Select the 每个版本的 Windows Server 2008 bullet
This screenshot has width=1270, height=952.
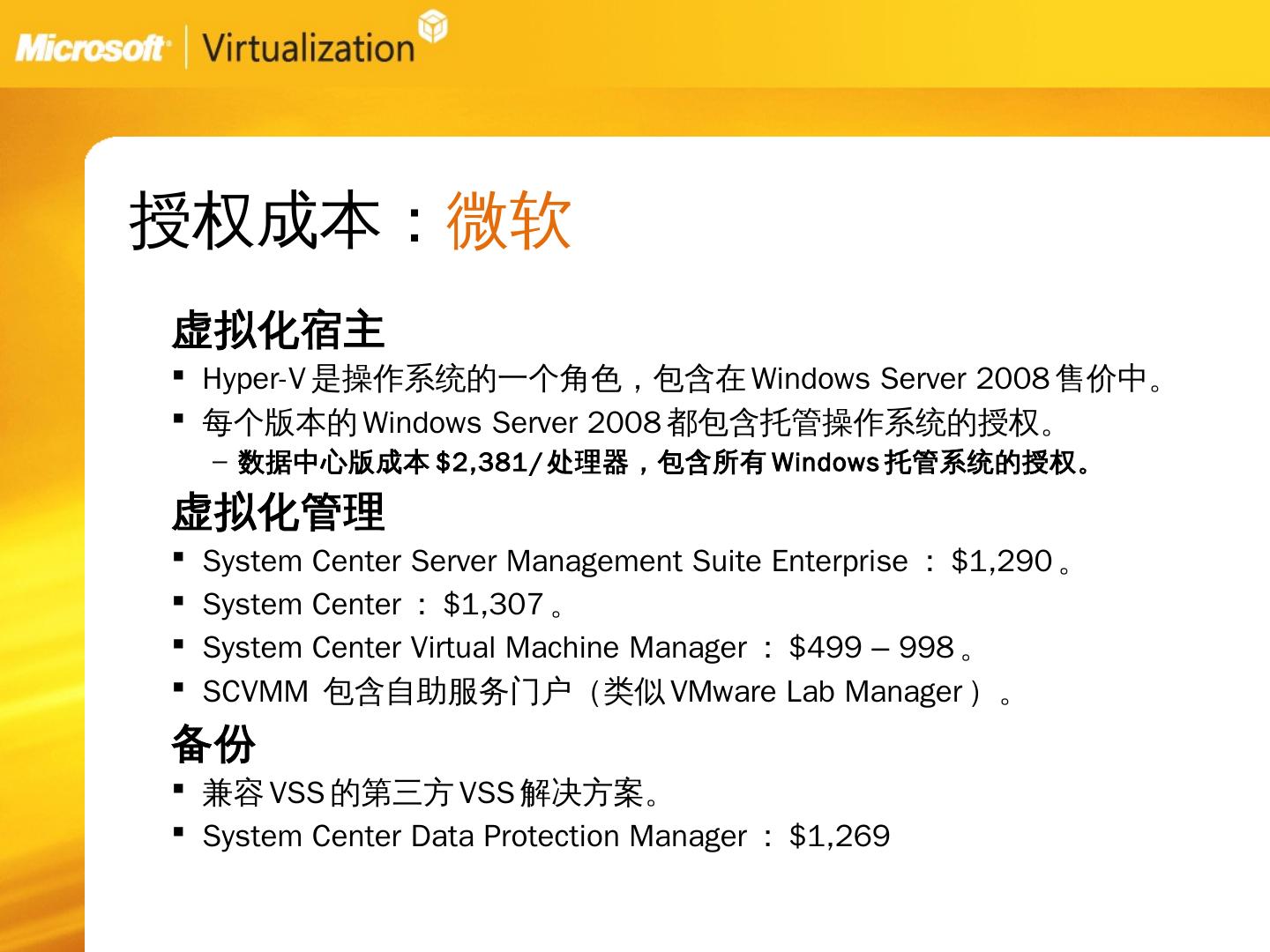coord(629,423)
